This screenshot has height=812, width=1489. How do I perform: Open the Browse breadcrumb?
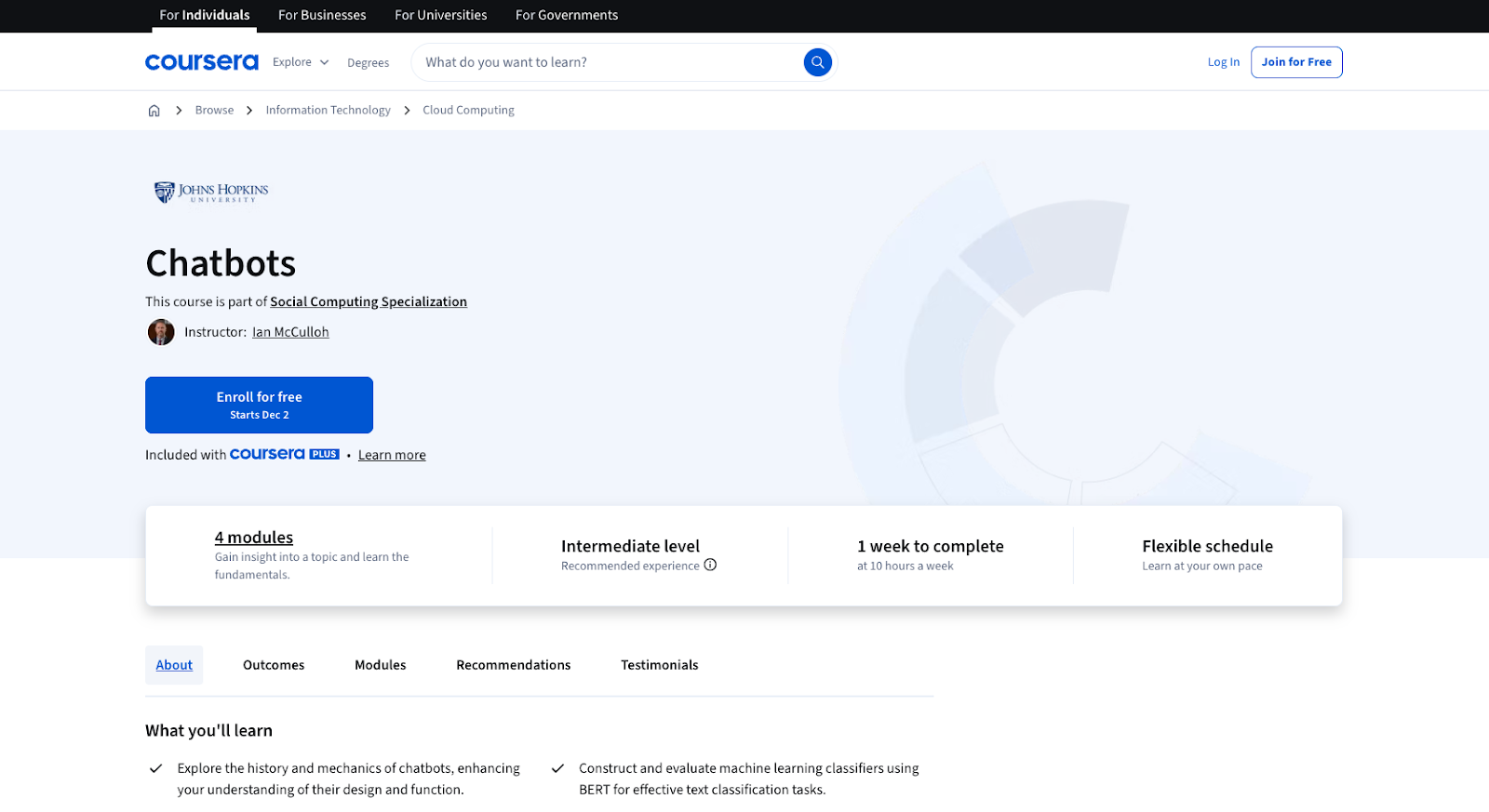[214, 110]
